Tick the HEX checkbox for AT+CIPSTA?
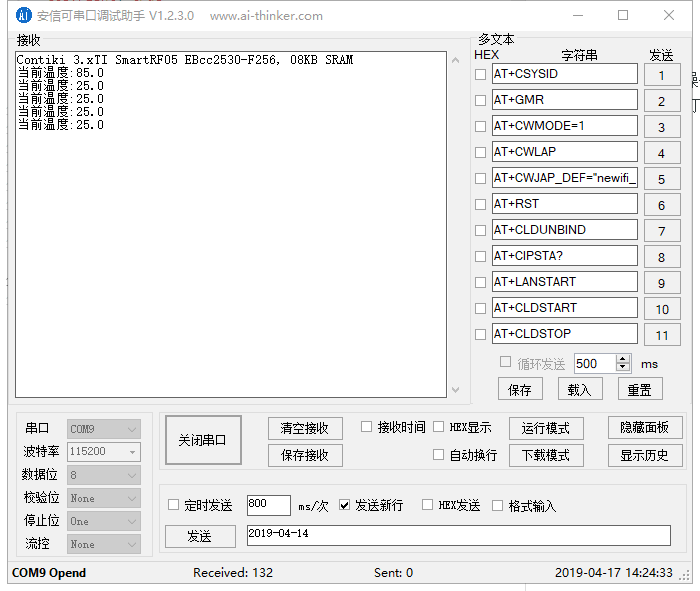 tap(480, 256)
